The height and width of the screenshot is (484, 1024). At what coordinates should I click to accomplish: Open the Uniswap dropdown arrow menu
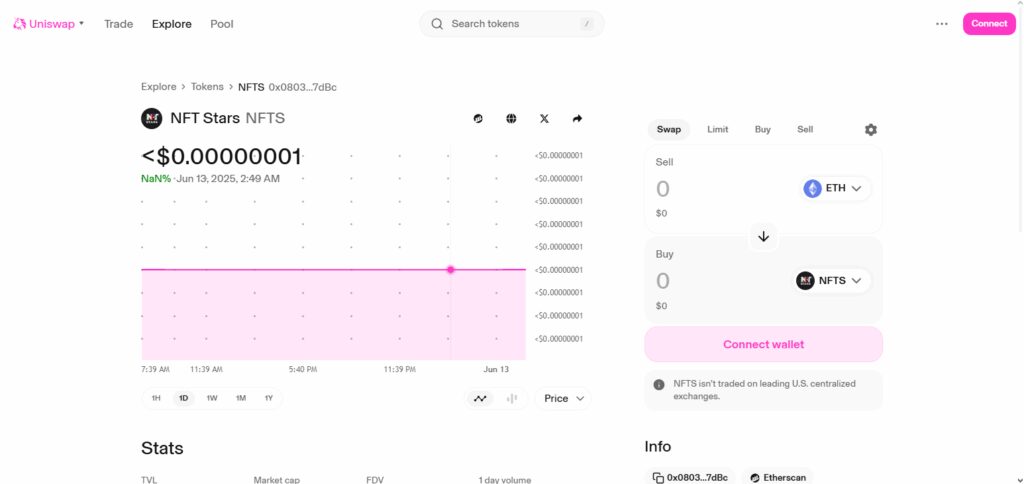(x=81, y=24)
